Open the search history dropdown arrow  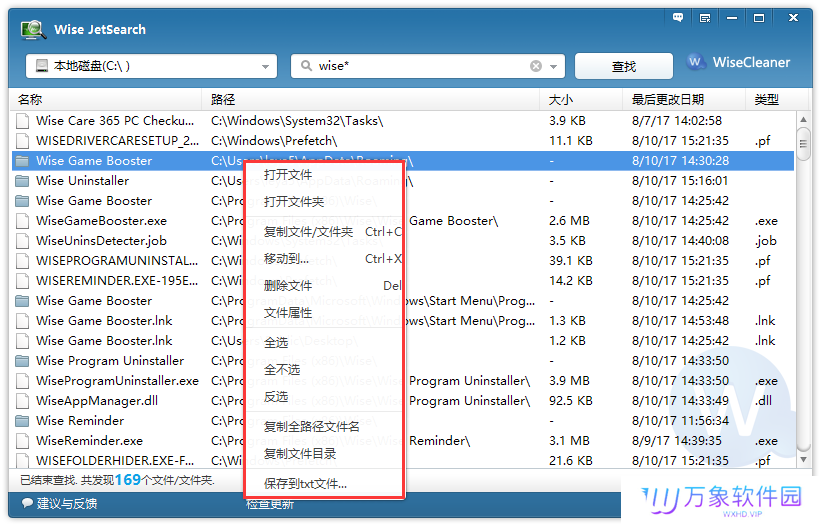tap(553, 66)
